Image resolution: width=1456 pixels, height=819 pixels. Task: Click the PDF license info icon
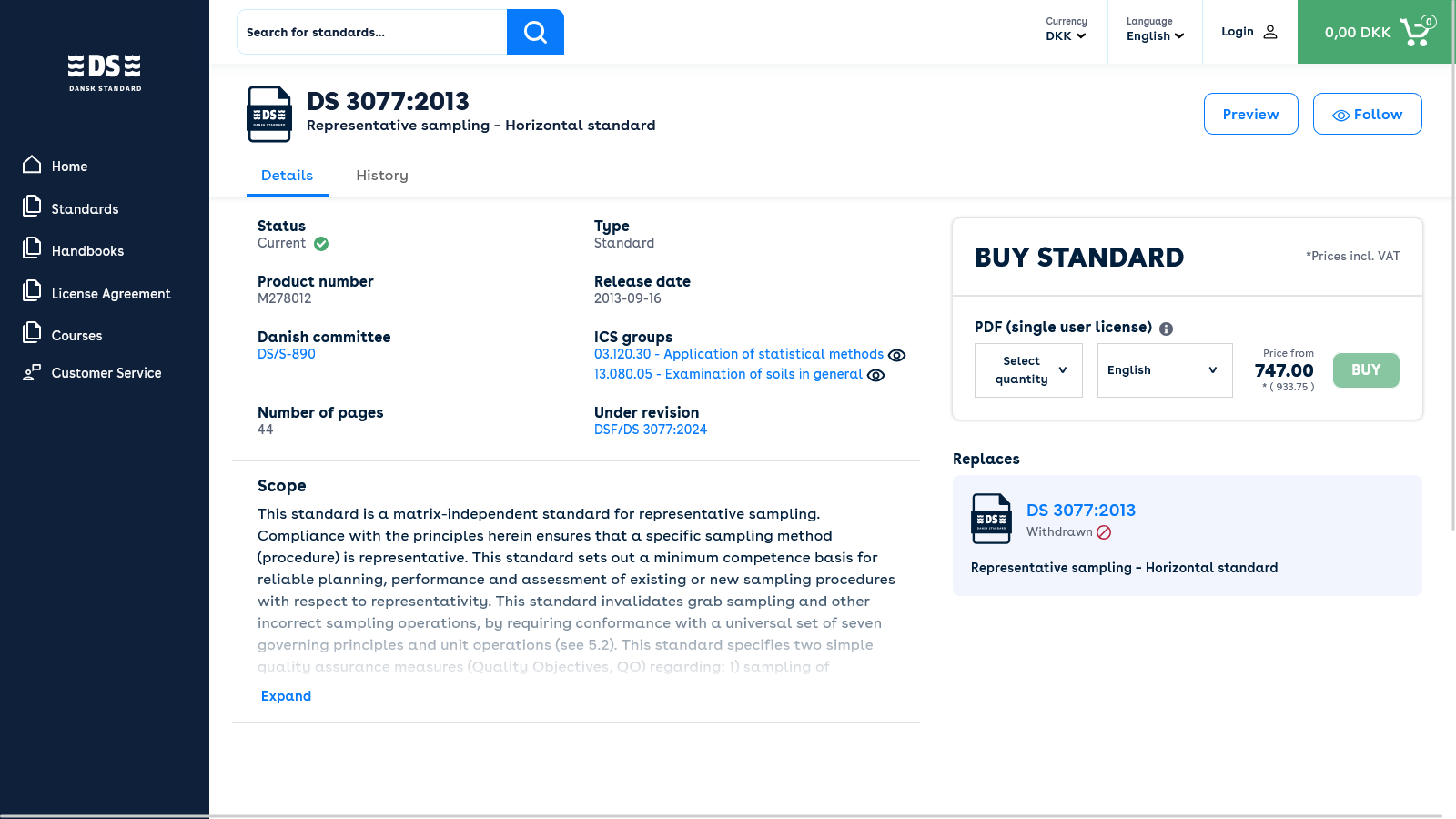[1166, 329]
